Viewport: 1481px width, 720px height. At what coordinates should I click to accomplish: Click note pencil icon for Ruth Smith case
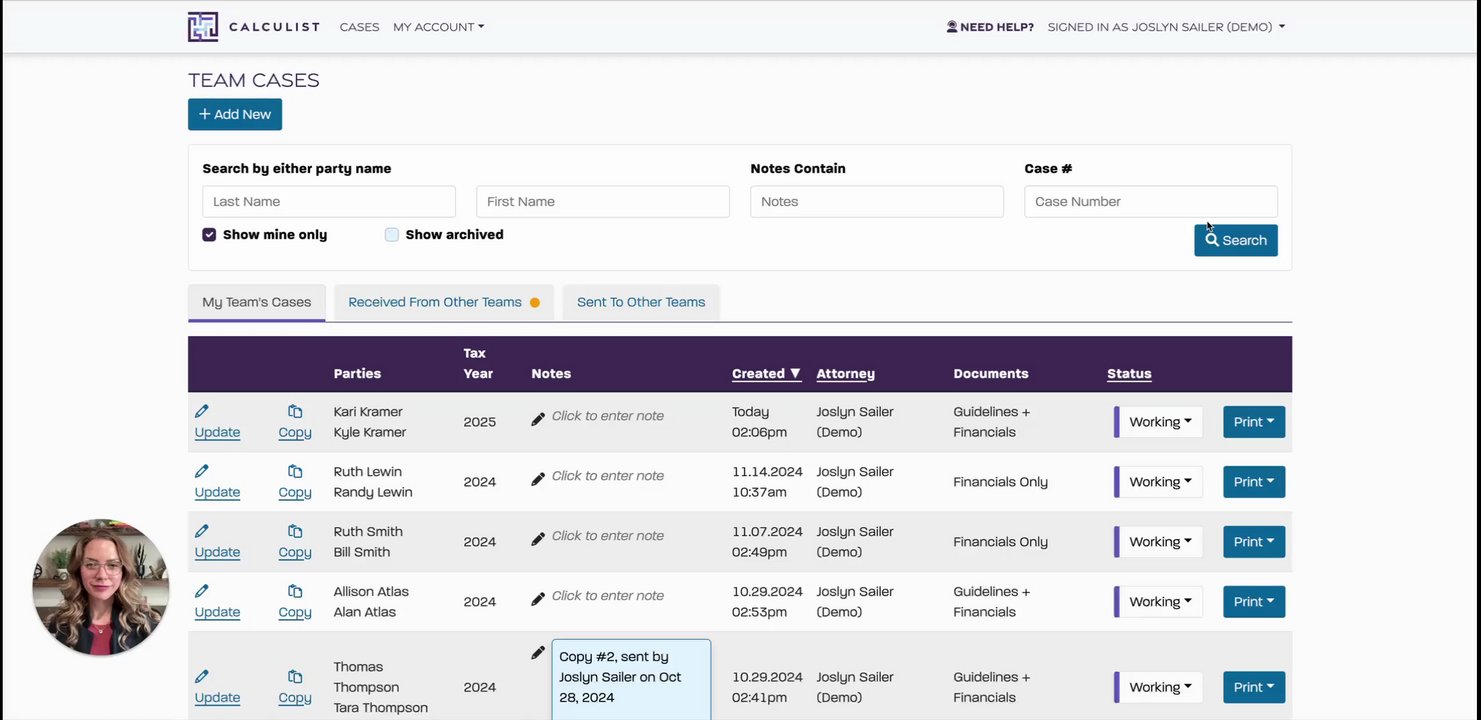click(538, 538)
